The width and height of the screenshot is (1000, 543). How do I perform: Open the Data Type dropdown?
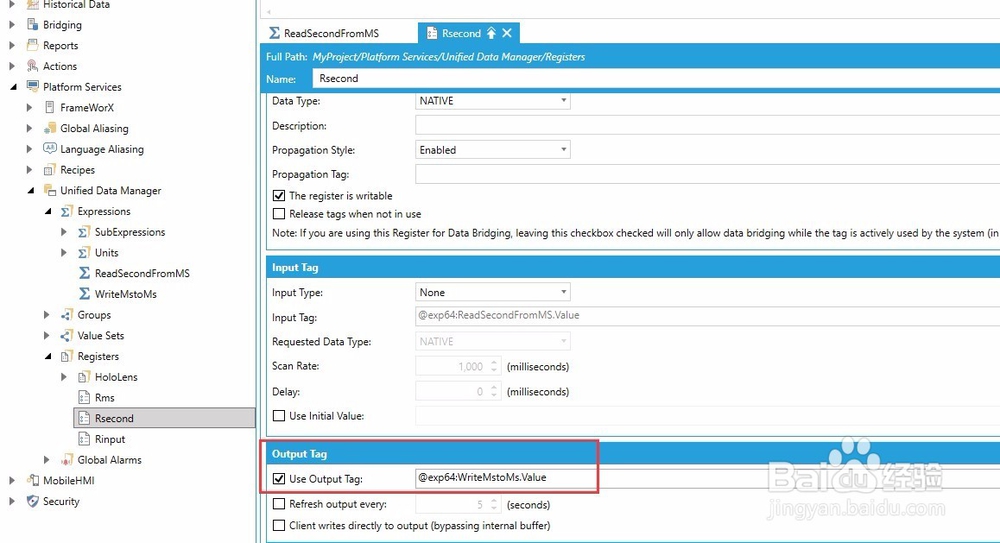(x=492, y=101)
